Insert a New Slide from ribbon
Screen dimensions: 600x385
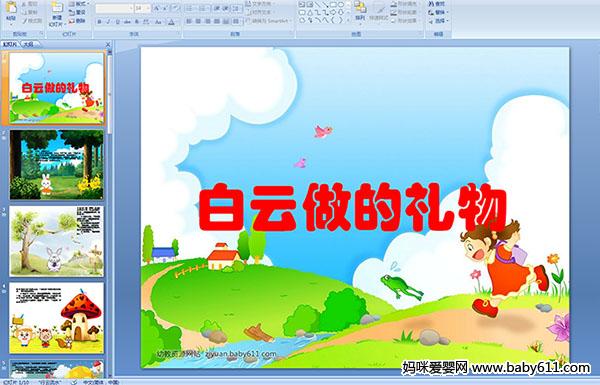click(x=57, y=14)
